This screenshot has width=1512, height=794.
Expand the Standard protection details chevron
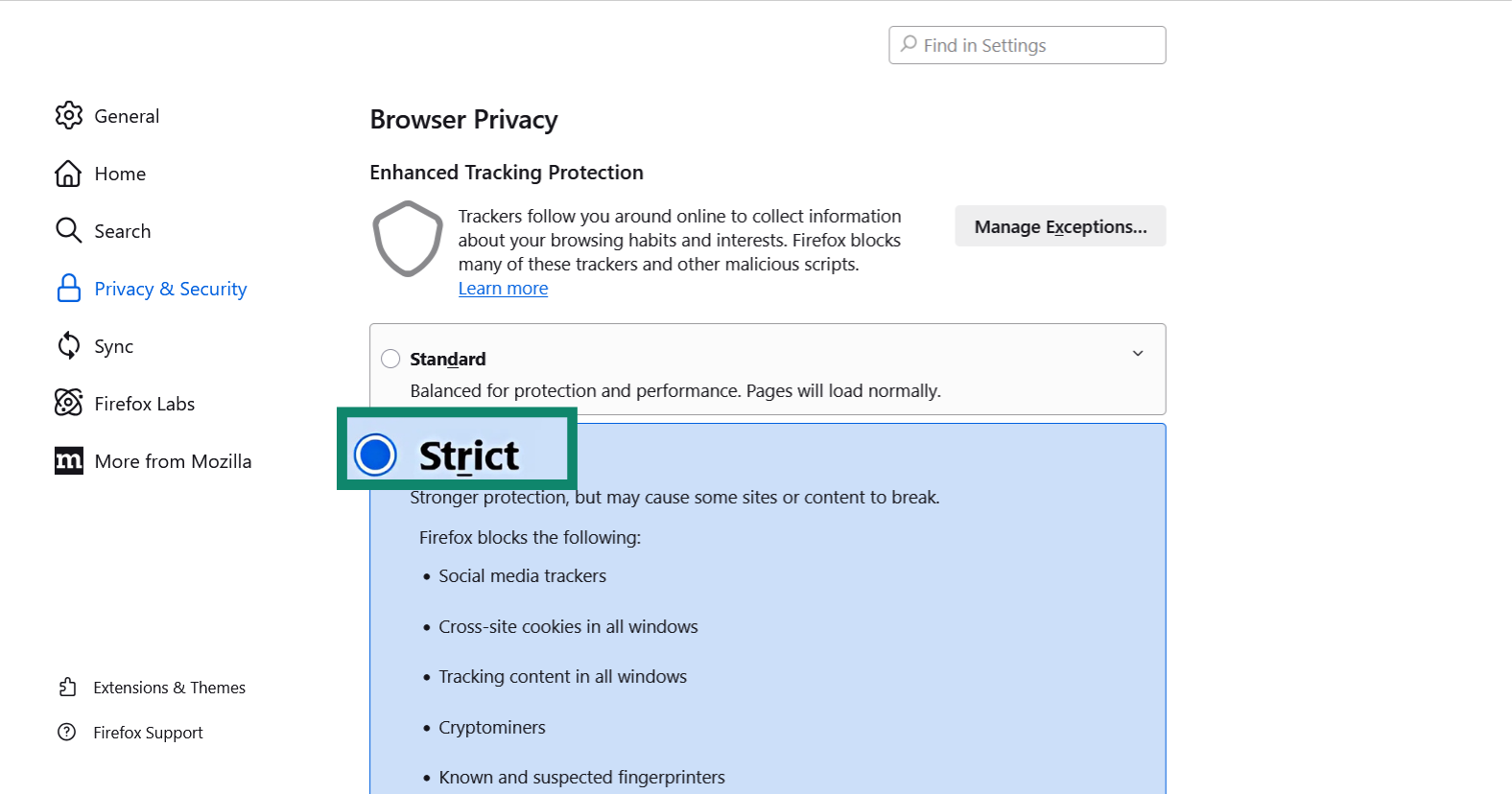coord(1138,354)
